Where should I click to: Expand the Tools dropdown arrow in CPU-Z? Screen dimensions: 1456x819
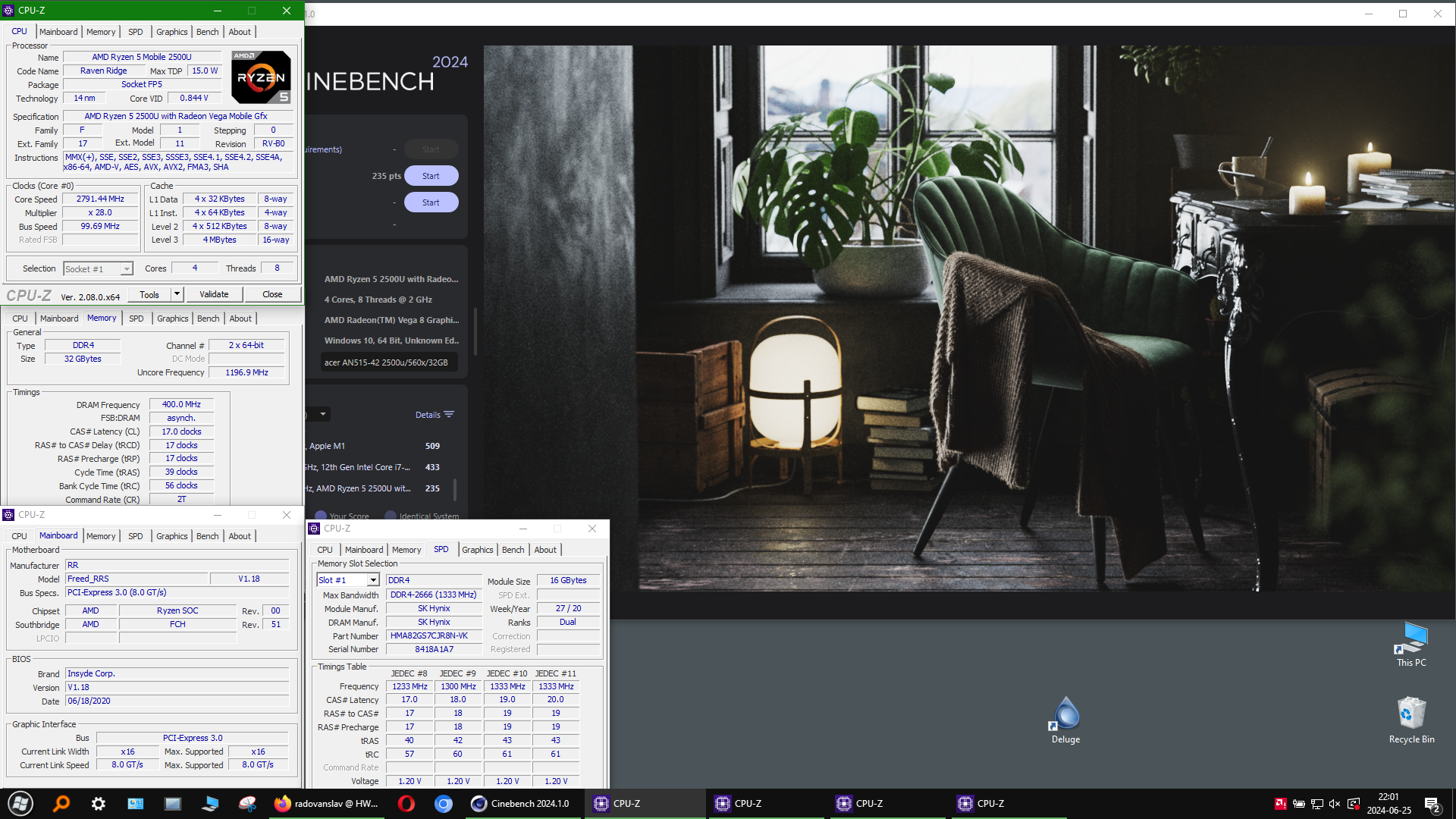point(177,294)
